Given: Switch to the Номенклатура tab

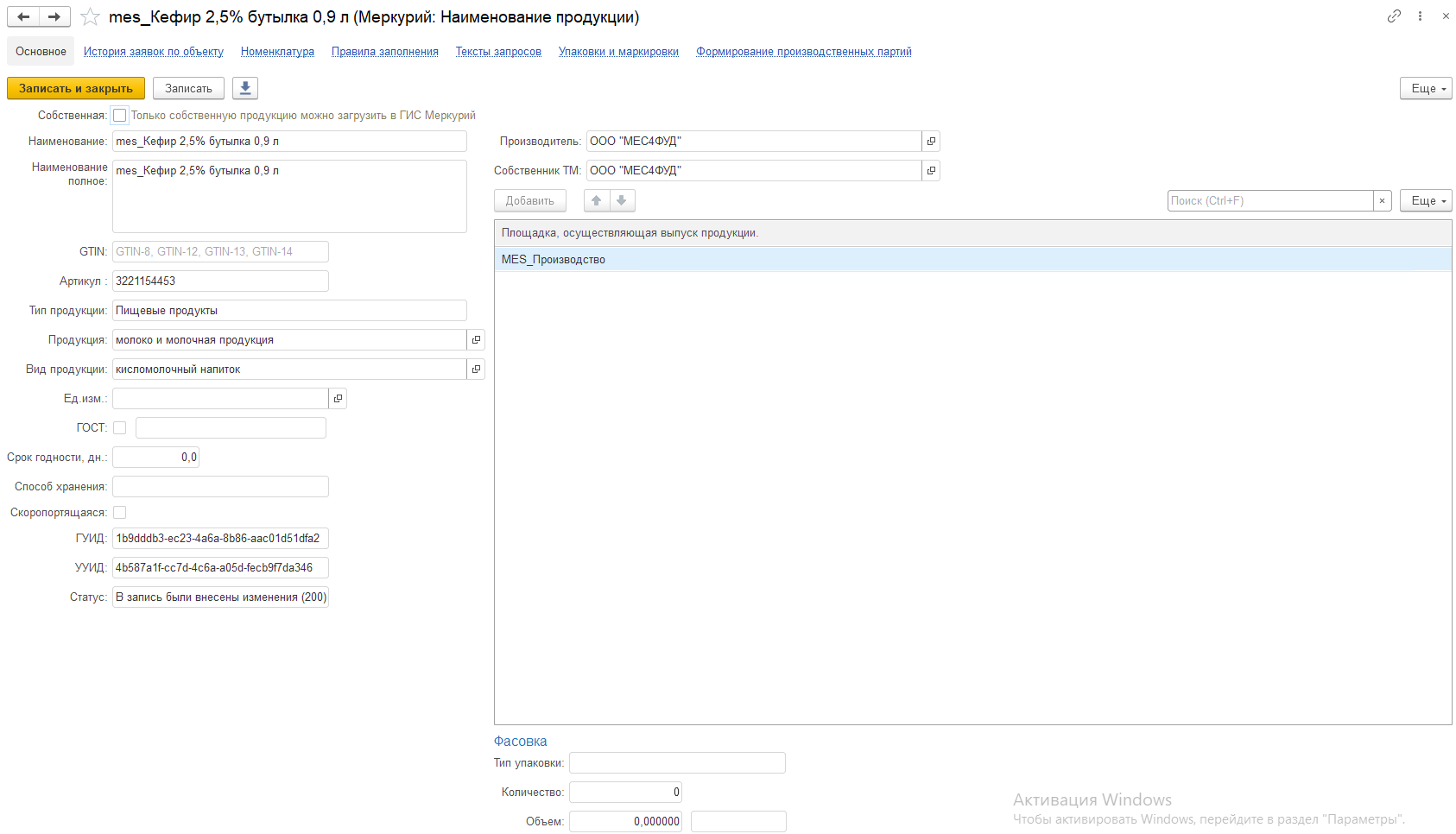Looking at the screenshot, I should (277, 52).
